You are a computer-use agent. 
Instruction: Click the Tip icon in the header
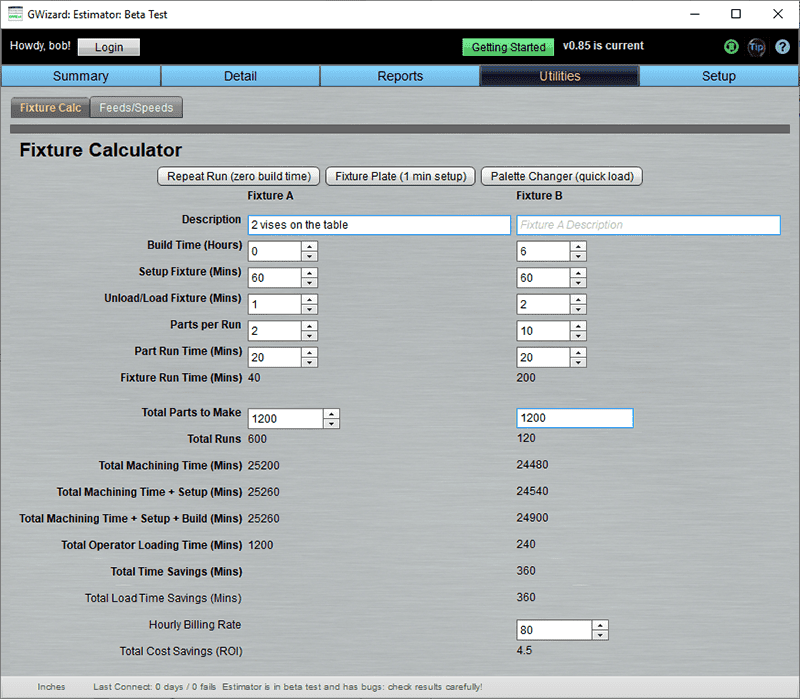[757, 47]
